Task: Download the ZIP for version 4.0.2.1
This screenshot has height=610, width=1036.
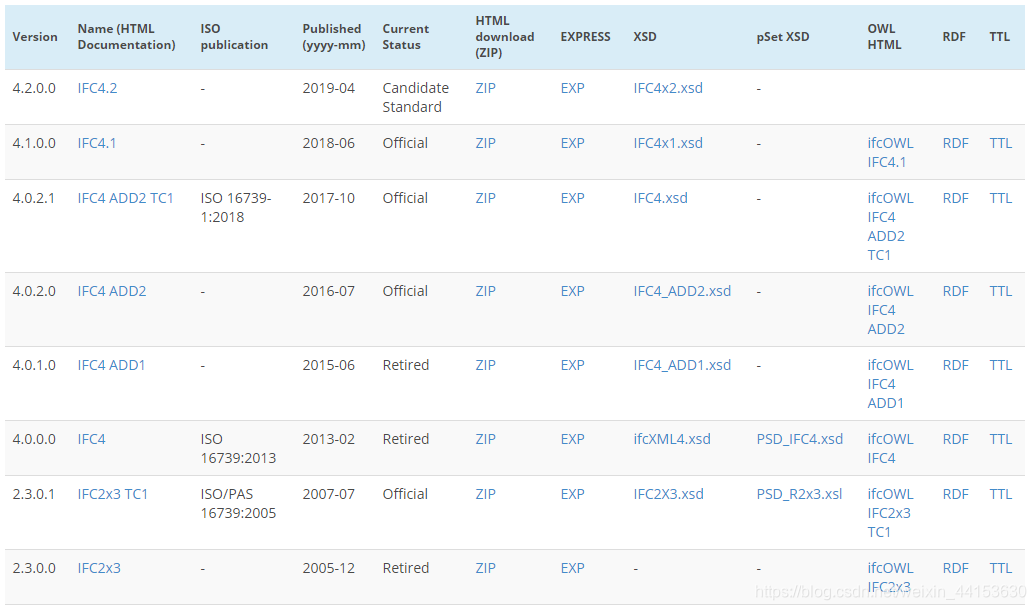Action: (486, 198)
